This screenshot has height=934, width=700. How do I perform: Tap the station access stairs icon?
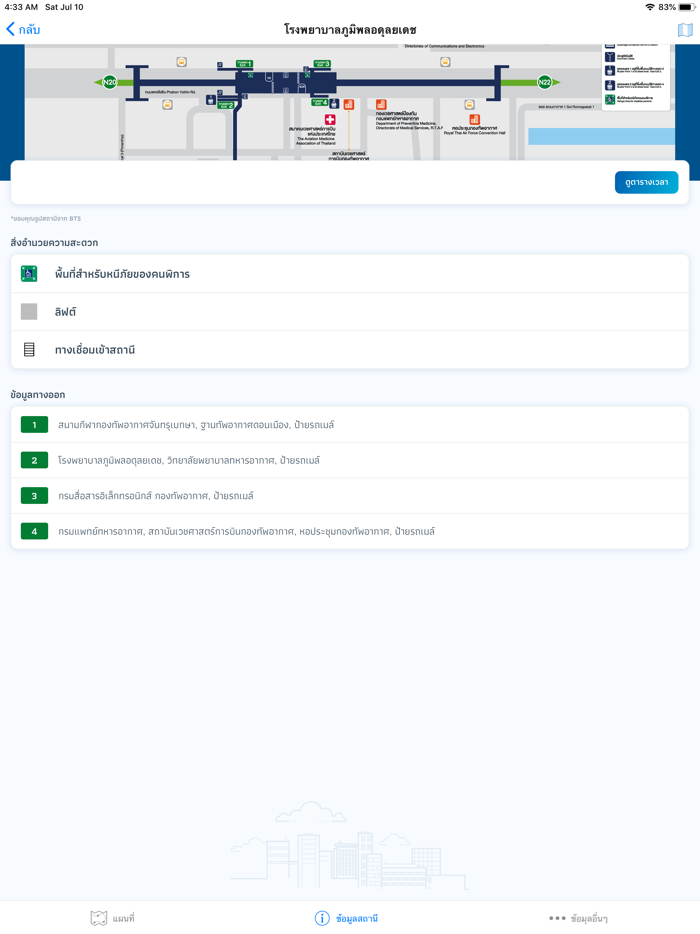tap(29, 350)
